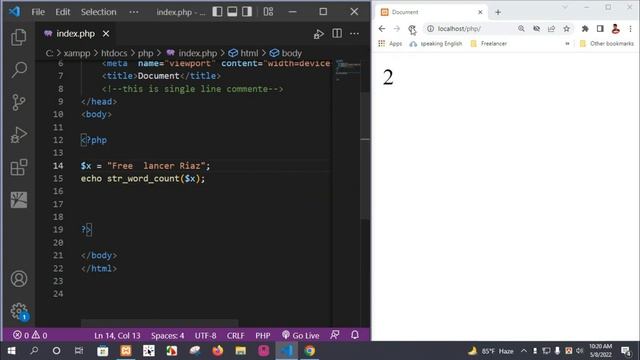Click Ln 14, Col 13 status entry
The height and width of the screenshot is (360, 640).
[117, 336]
